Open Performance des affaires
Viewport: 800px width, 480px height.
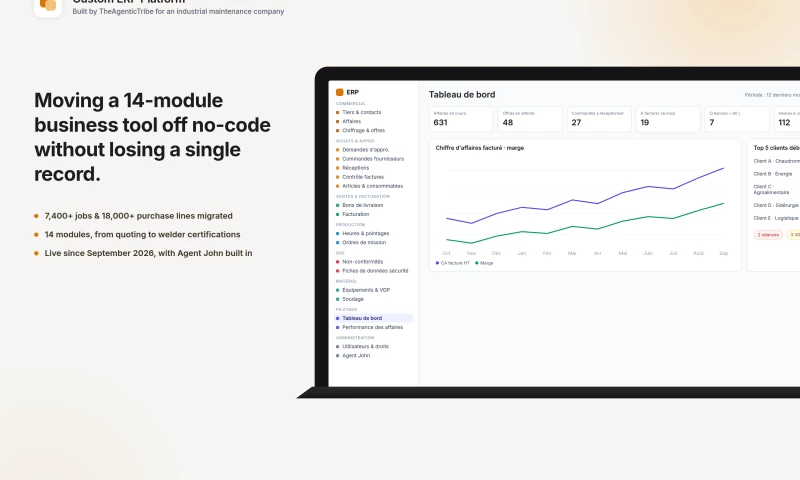tap(372, 327)
